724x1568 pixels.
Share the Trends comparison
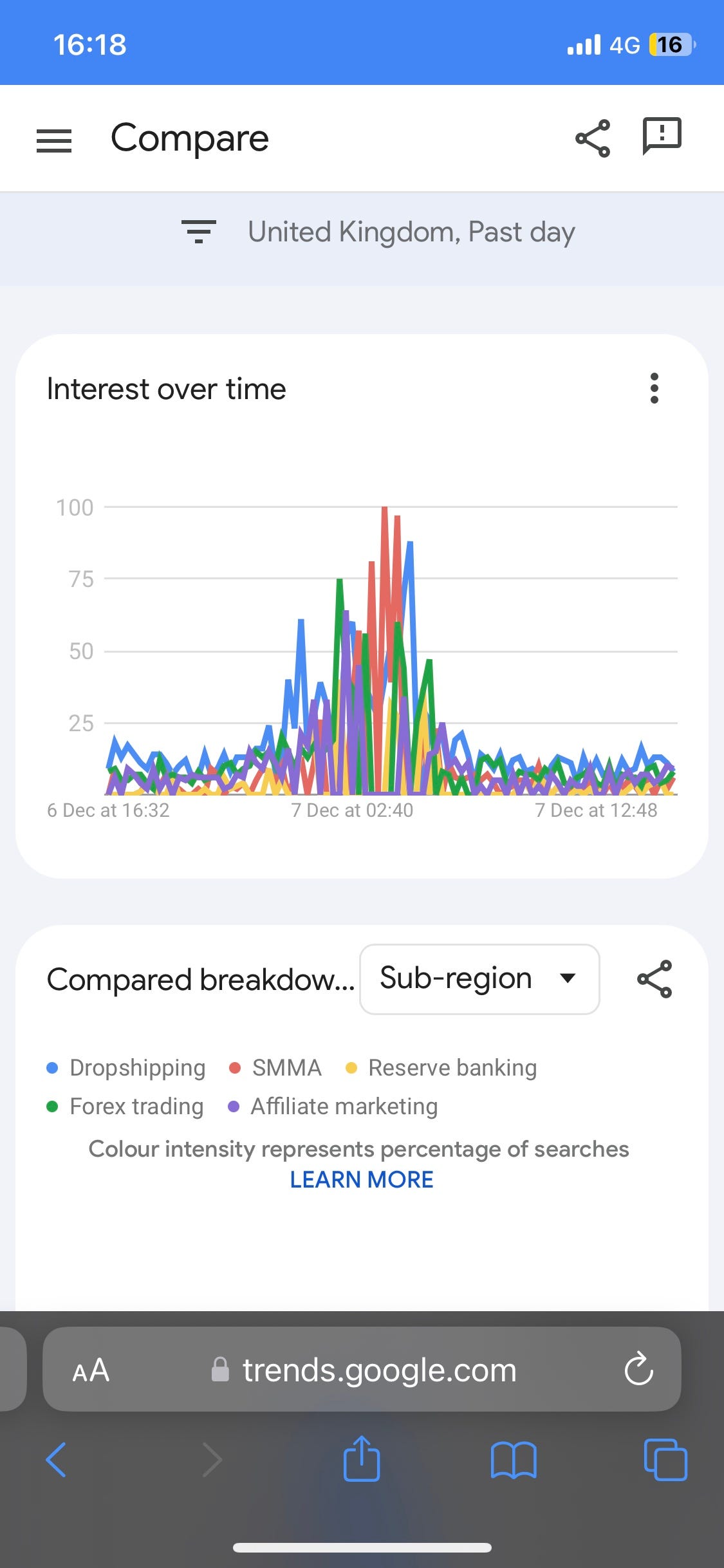coord(591,137)
